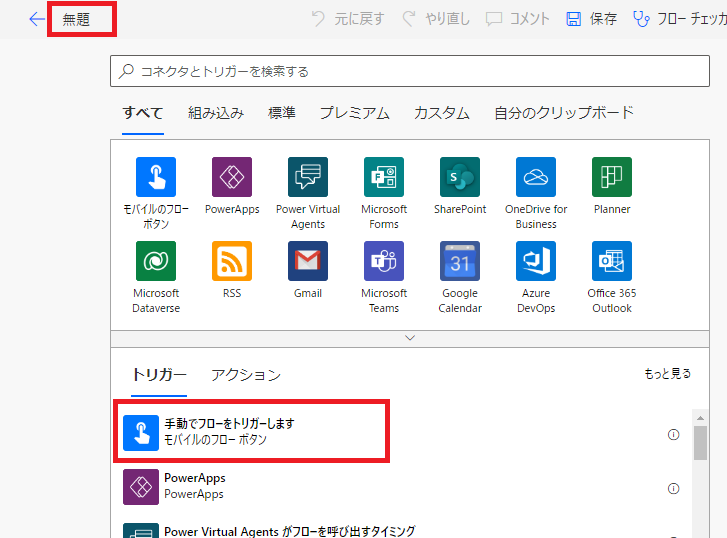Select the OneDrive for Business connector
Image resolution: width=727 pixels, height=538 pixels.
(536, 193)
